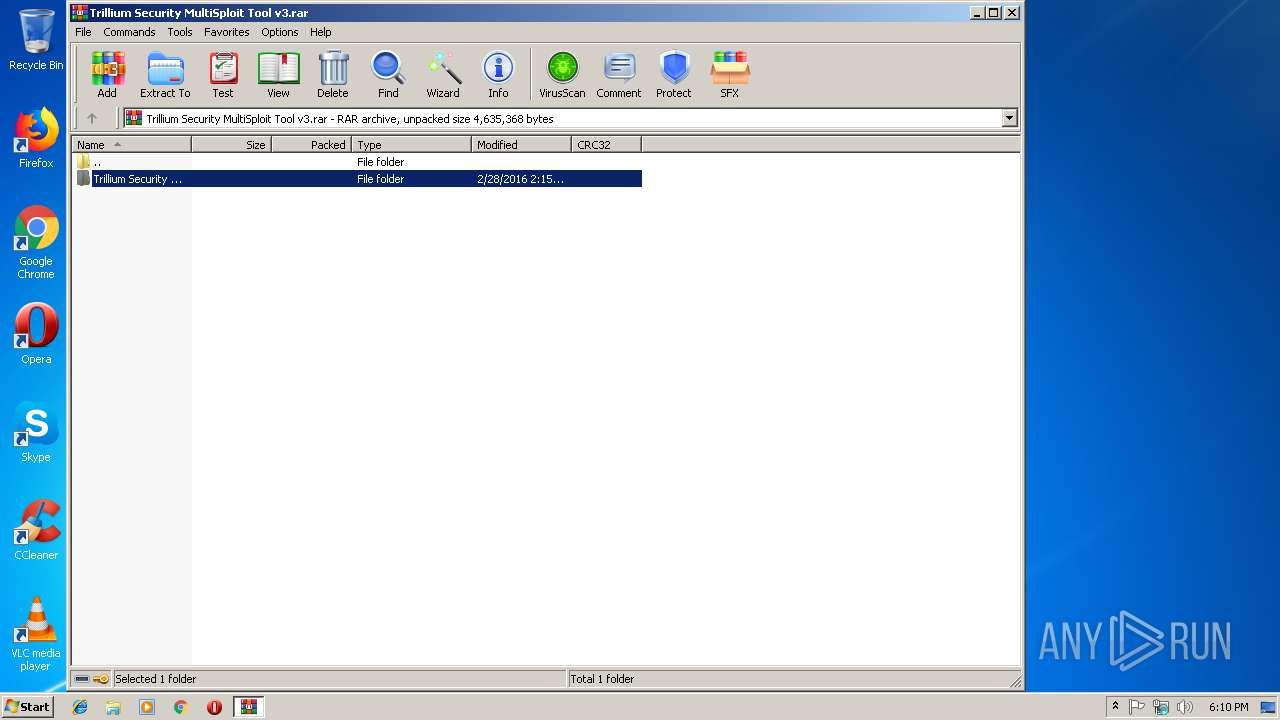
Task: Click the drive icon in status bar
Action: [x=82, y=679]
